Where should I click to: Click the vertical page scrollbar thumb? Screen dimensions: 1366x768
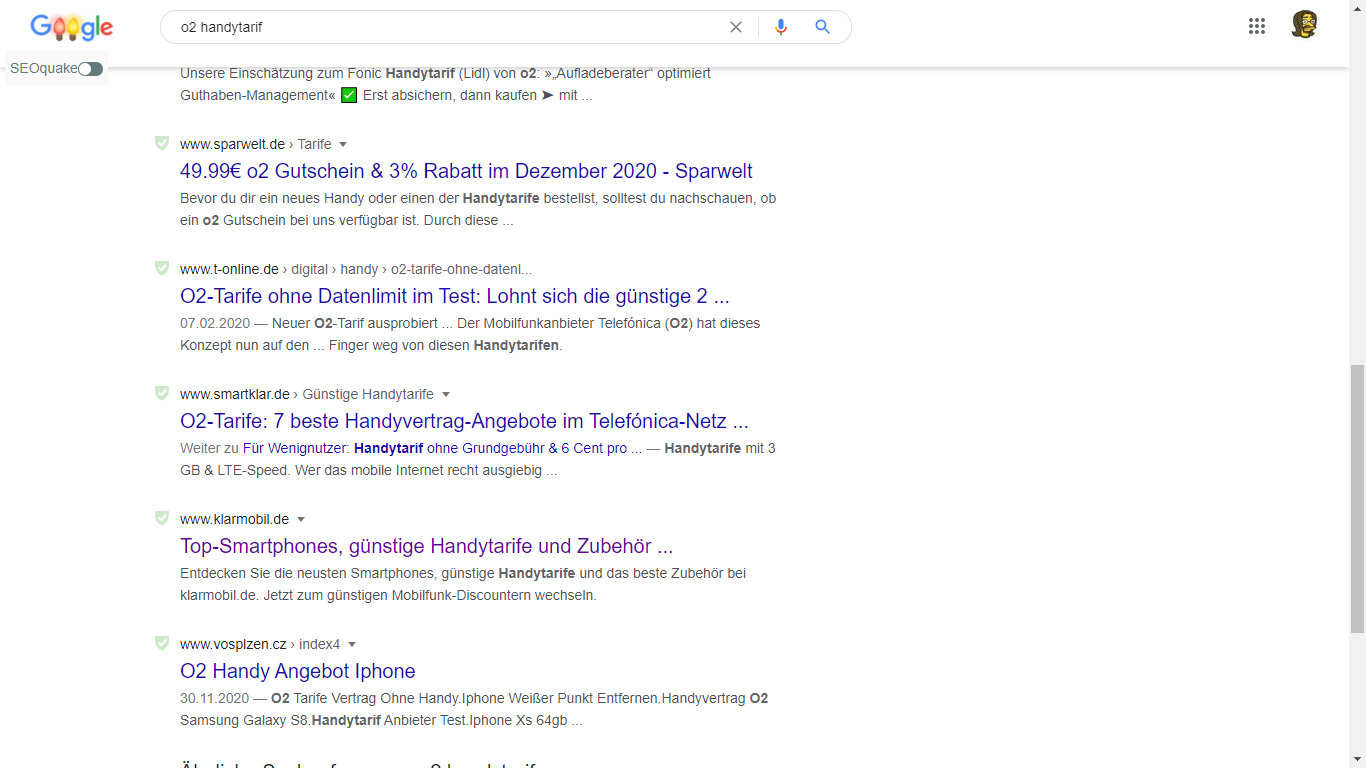1357,499
